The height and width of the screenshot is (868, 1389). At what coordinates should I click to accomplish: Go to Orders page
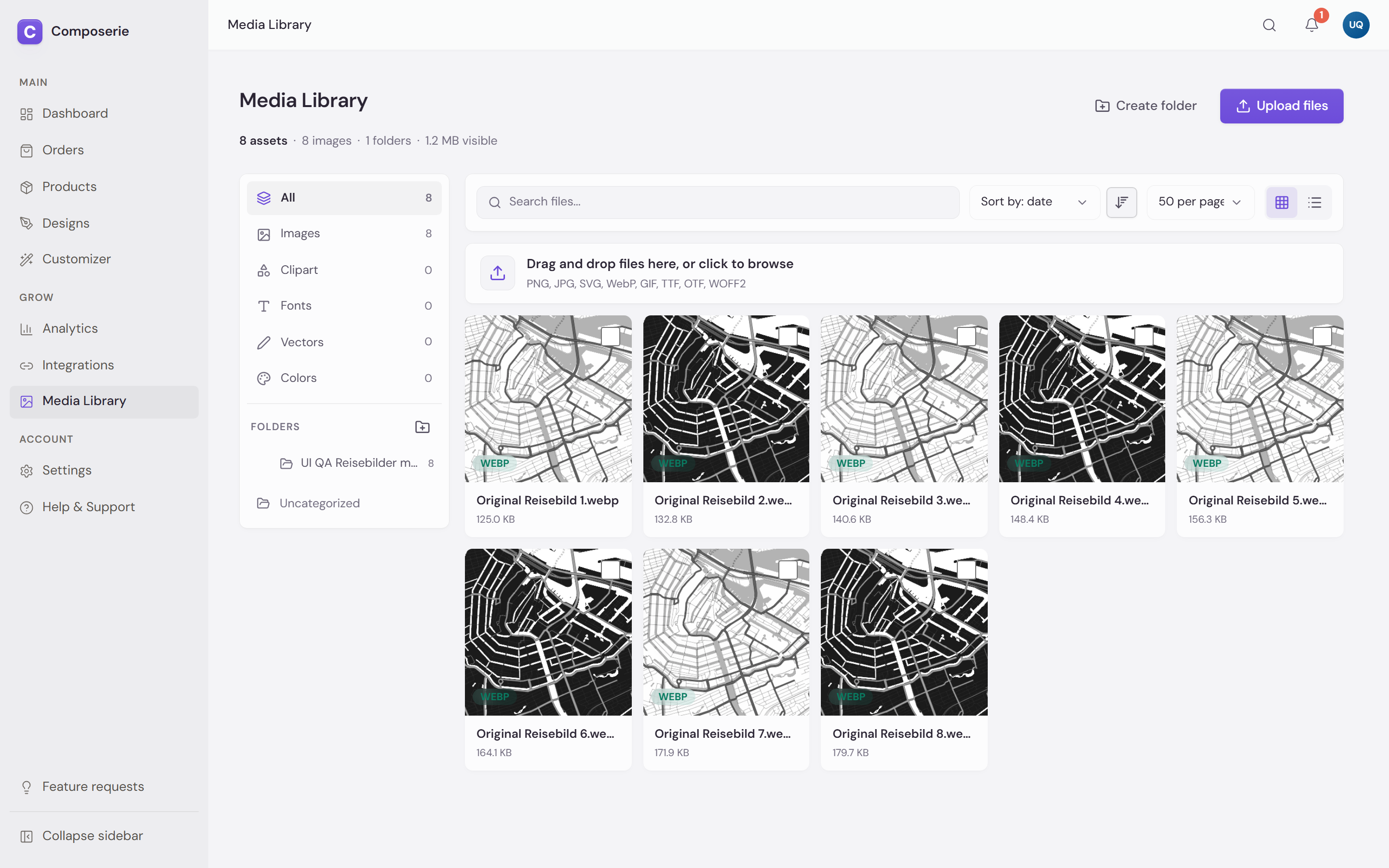(x=104, y=150)
